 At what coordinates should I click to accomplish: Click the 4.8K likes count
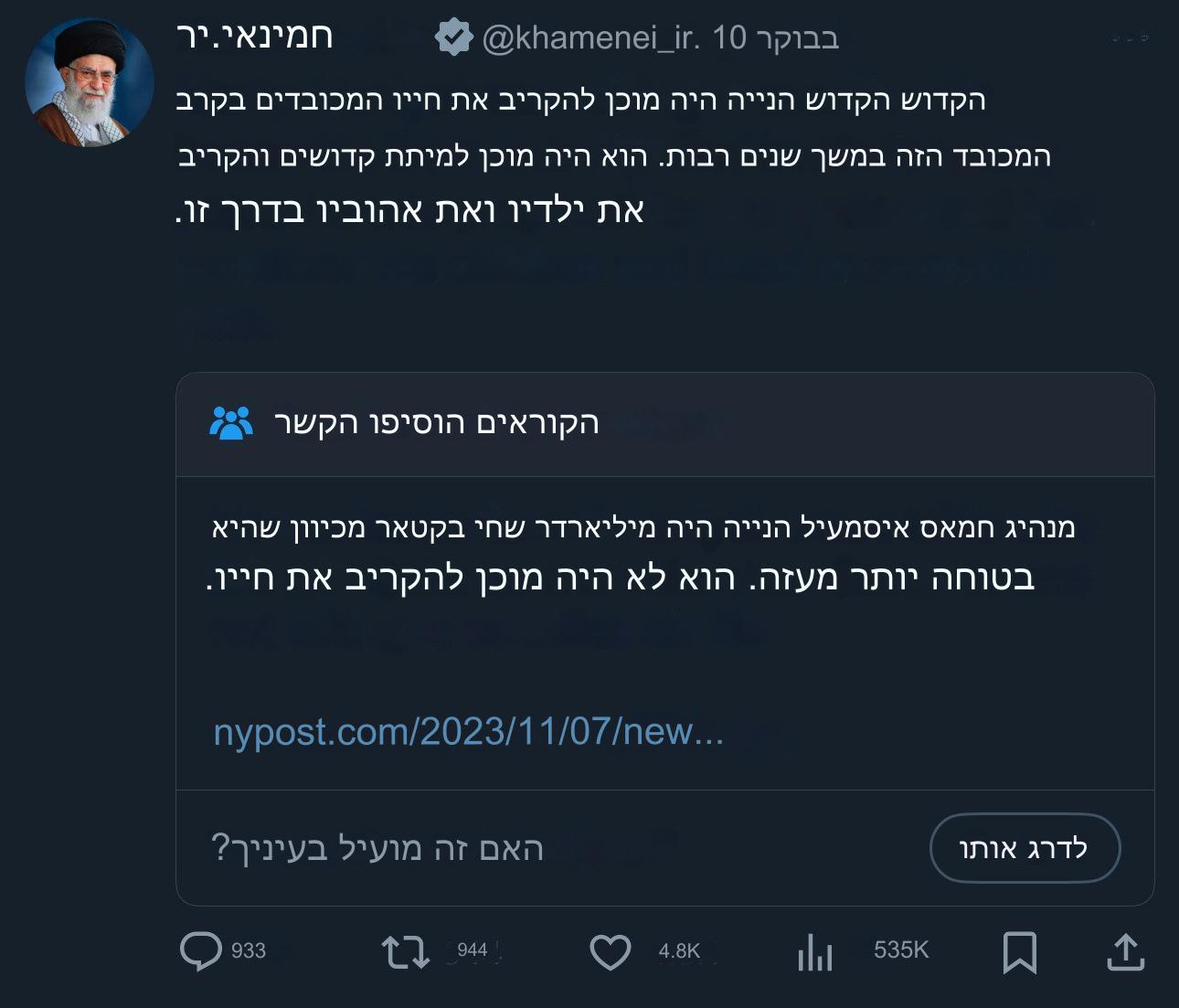pyautogui.click(x=679, y=951)
